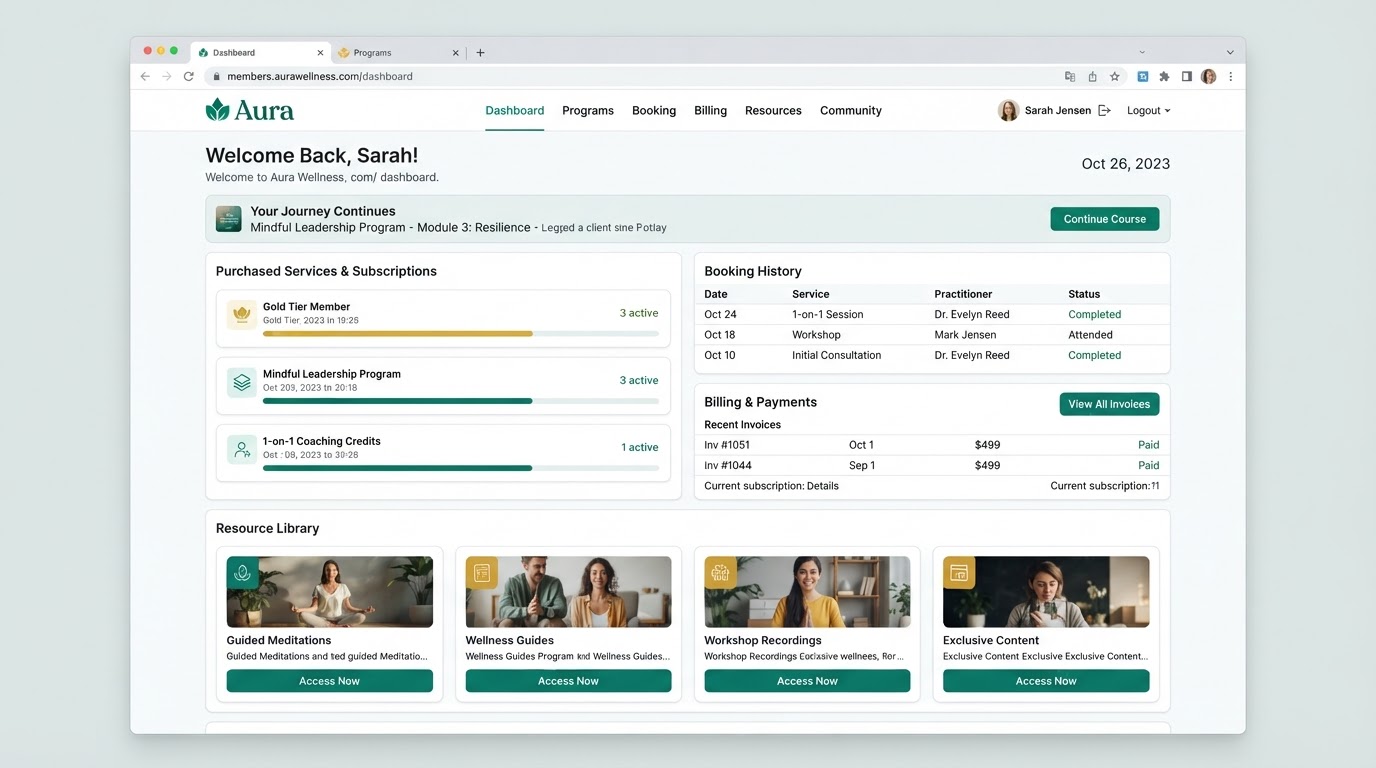
Task: Click Sarah Jensen's avatar in the site header
Action: [x=1008, y=111]
